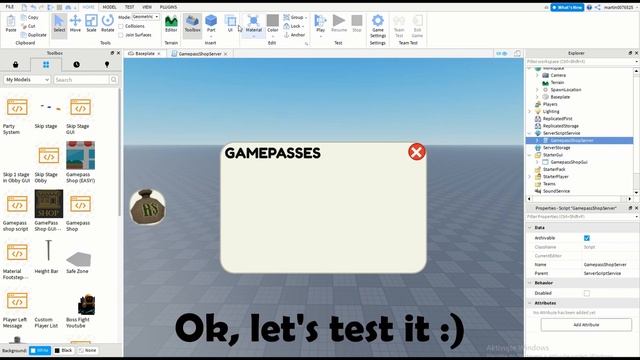This screenshot has width=640, height=360.
Task: Switch to the PLUGINS ribbon tab
Action: click(169, 7)
